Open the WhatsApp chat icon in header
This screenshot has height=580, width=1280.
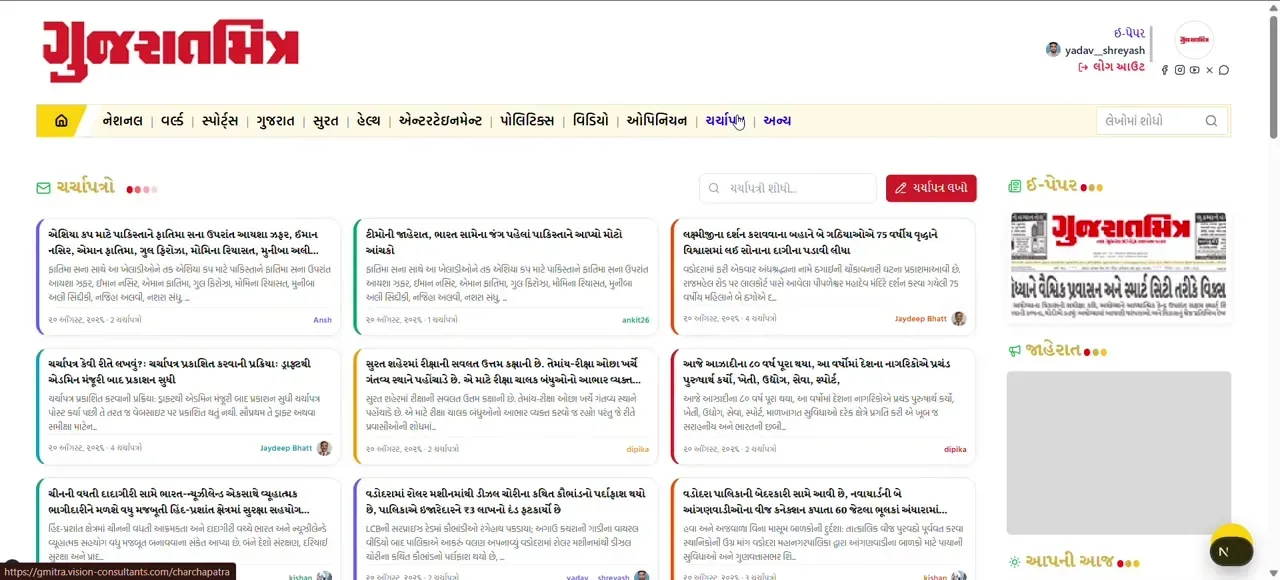tap(1223, 70)
